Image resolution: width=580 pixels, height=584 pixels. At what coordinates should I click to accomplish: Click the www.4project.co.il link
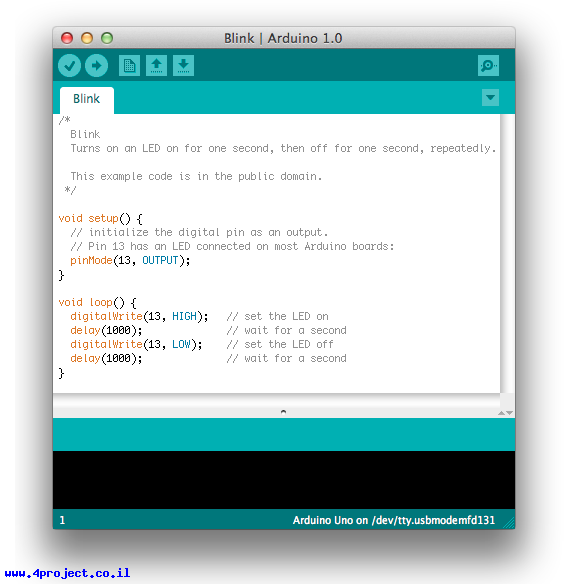pos(67,573)
